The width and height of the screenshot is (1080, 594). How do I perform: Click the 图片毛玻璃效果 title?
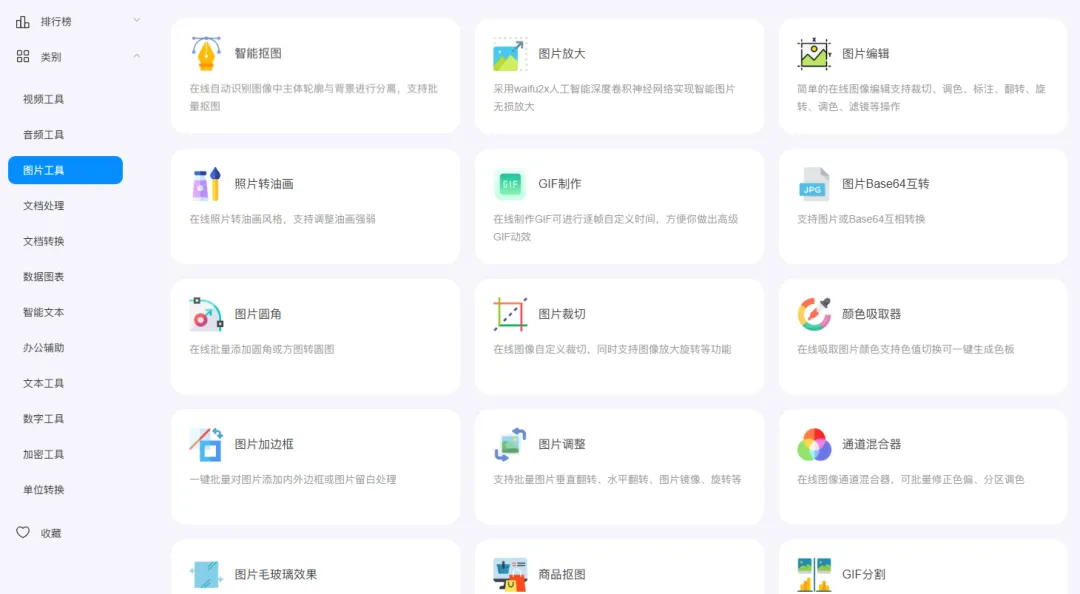tap(276, 575)
